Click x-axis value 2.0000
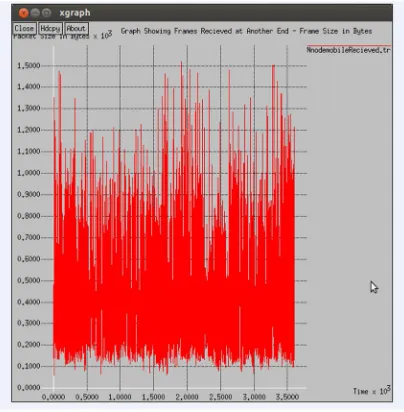 pyautogui.click(x=187, y=397)
